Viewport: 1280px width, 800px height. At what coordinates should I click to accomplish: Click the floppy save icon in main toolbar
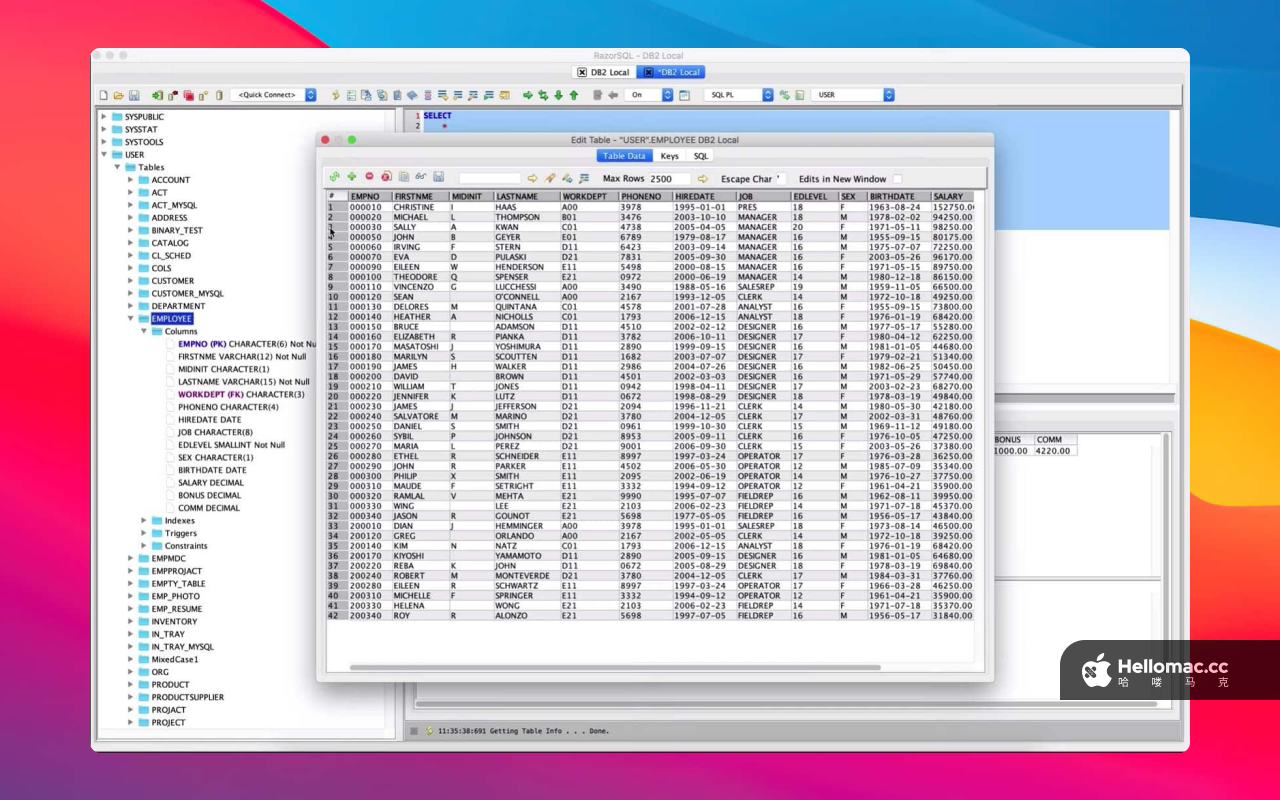pyautogui.click(x=134, y=95)
